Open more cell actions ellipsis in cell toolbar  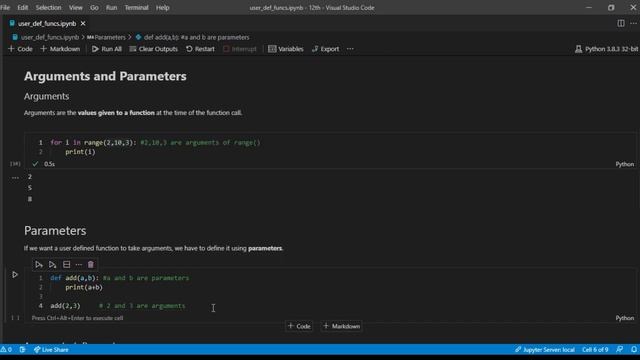79,264
